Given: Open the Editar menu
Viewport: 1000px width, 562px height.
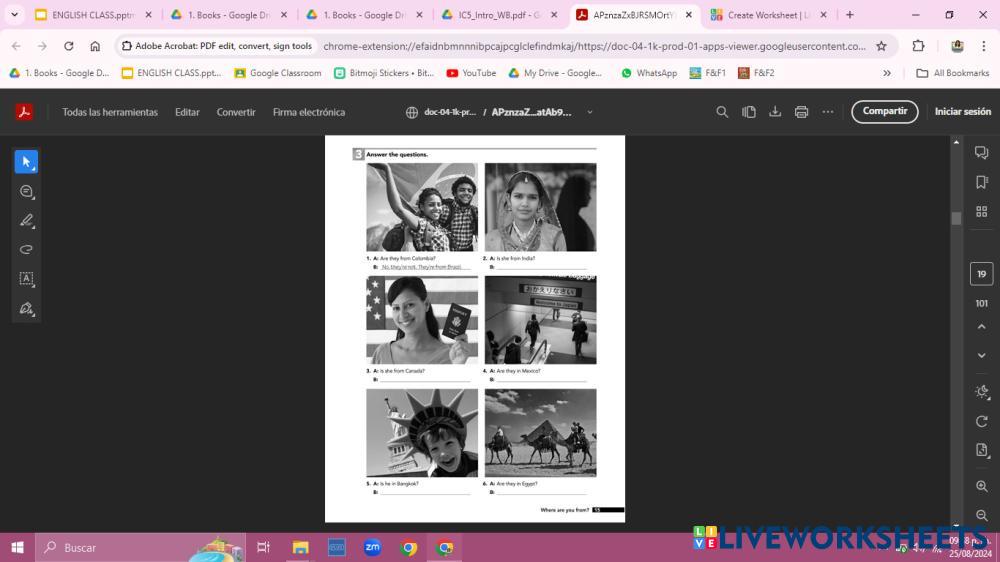Looking at the screenshot, I should 187,112.
